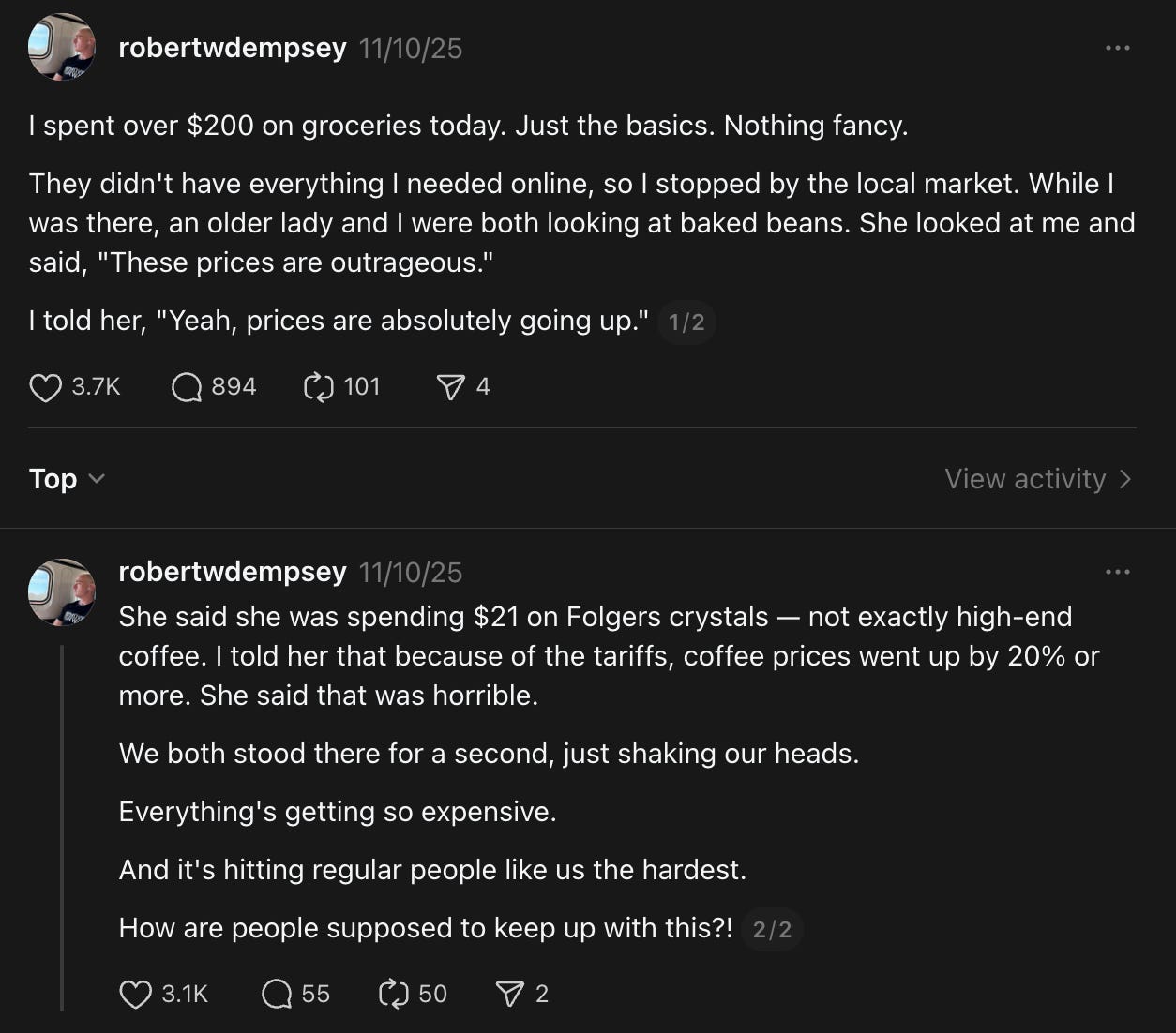Expand the Top sort dropdown
The image size is (1176, 1033).
(x=67, y=479)
